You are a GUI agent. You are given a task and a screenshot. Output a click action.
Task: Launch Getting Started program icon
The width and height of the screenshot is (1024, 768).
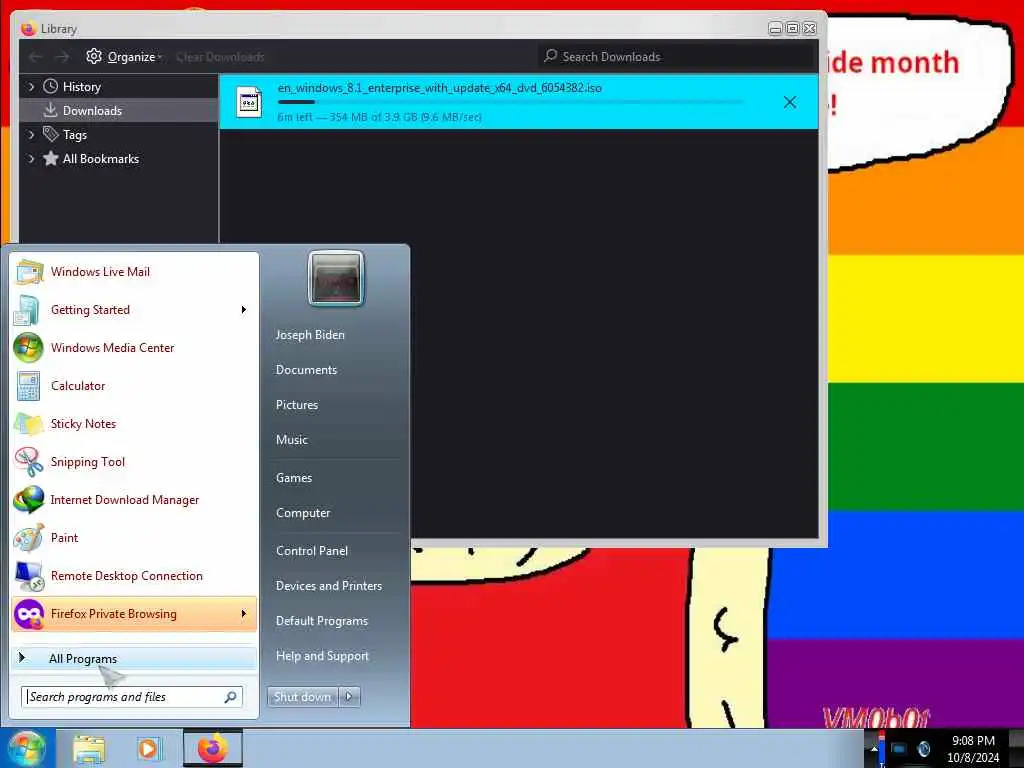[27, 310]
